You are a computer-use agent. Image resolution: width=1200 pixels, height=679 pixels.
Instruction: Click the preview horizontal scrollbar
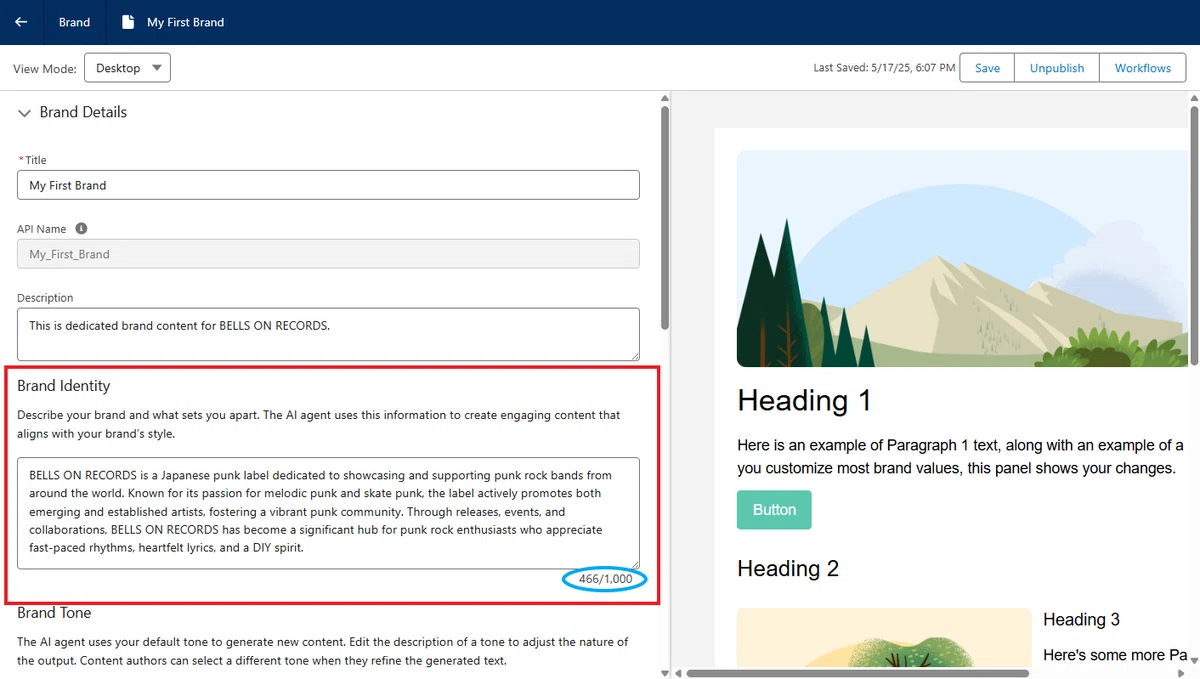pos(857,673)
